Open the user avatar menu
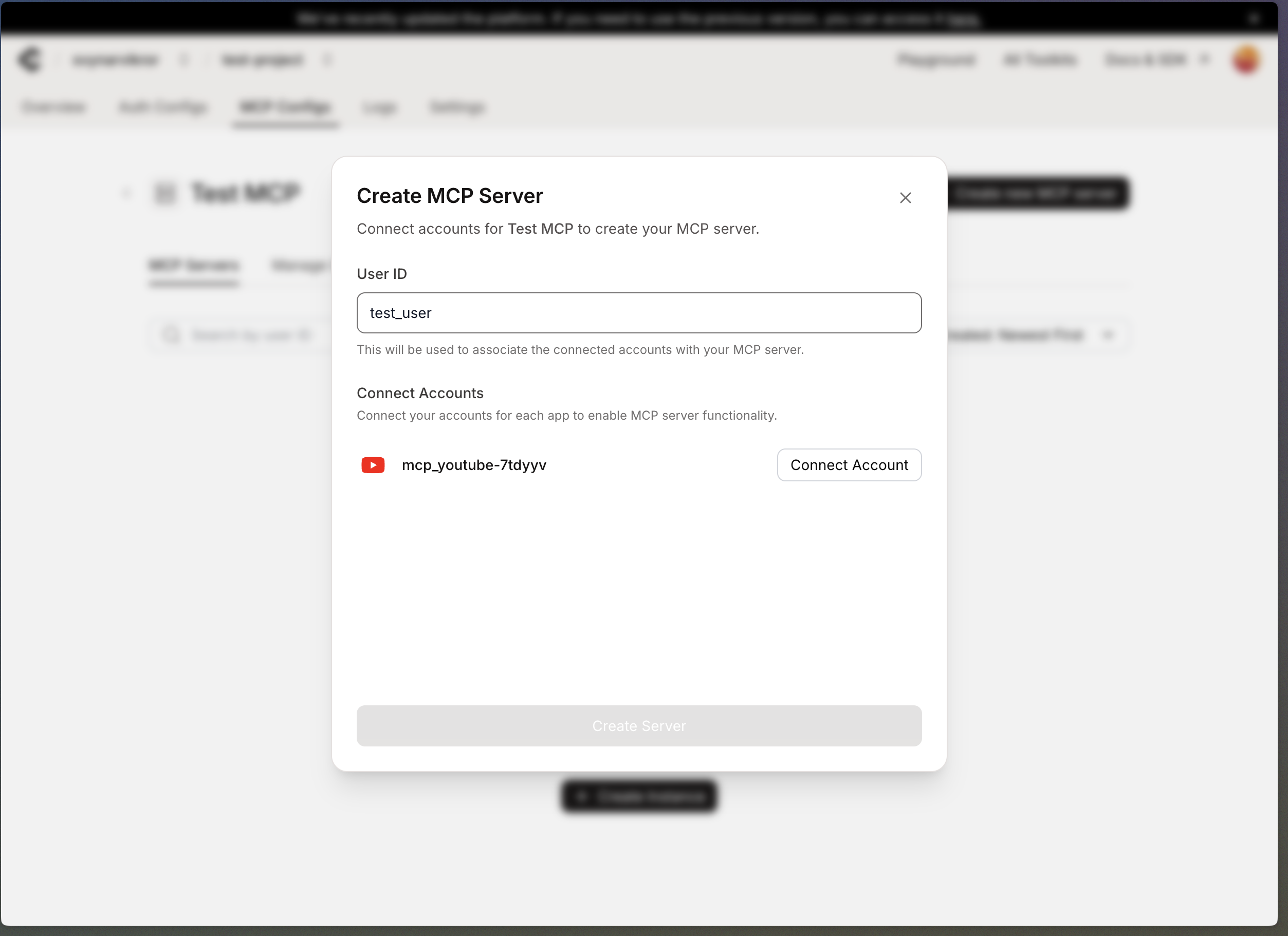1288x936 pixels. (1246, 60)
